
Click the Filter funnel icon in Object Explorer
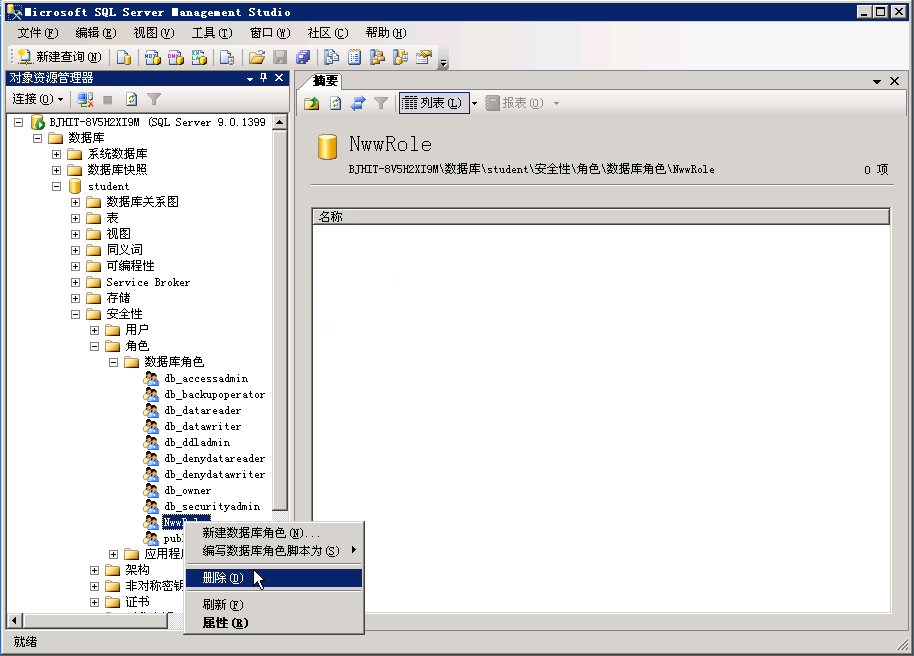154,100
